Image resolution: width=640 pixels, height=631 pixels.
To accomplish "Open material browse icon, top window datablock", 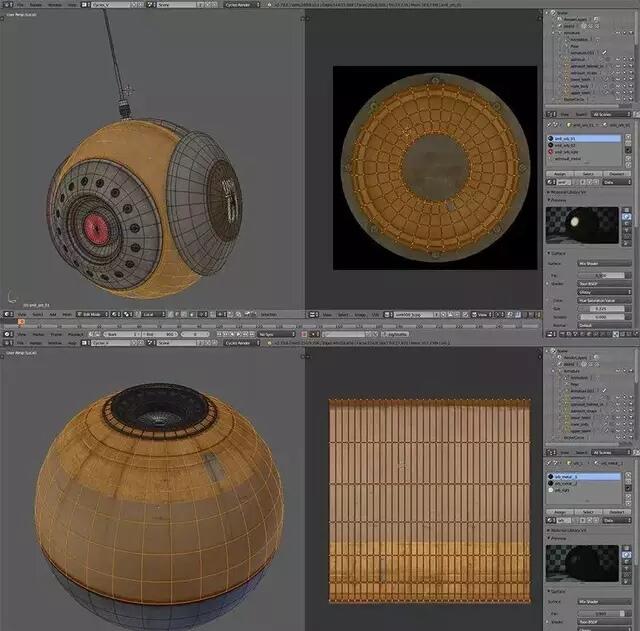I will (551, 182).
